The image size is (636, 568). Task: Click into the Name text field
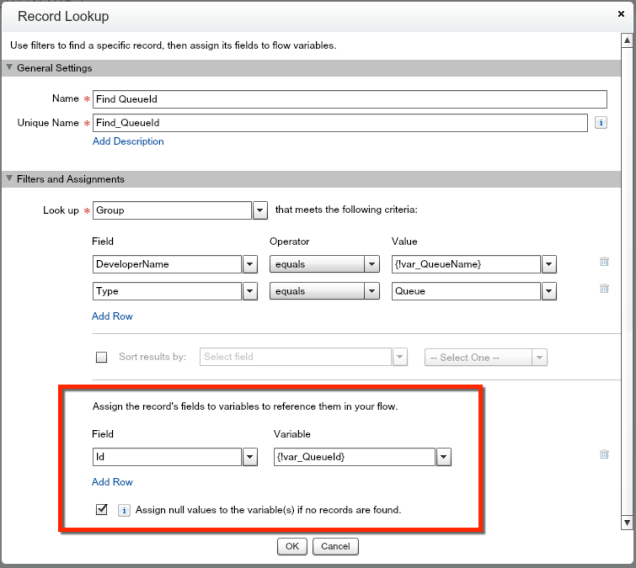click(349, 99)
